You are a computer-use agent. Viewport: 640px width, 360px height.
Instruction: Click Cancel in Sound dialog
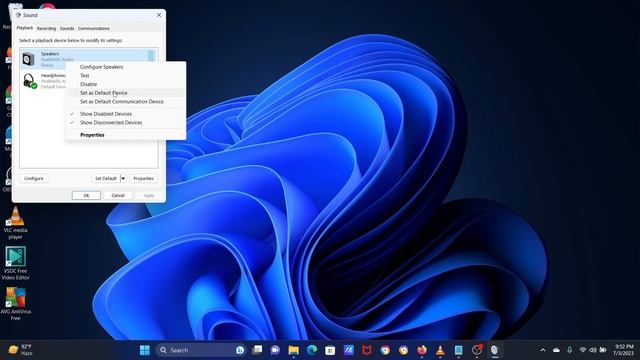(118, 196)
